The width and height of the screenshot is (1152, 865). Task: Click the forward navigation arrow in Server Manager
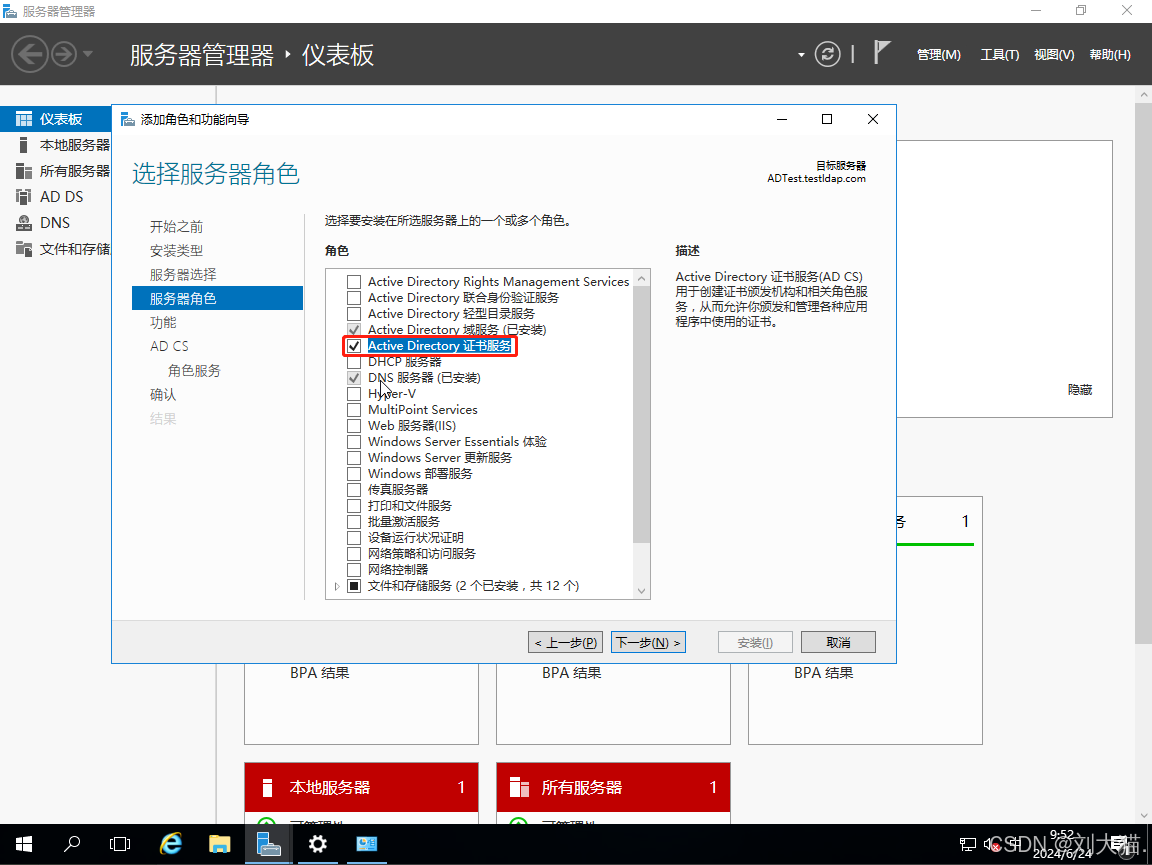pos(64,54)
